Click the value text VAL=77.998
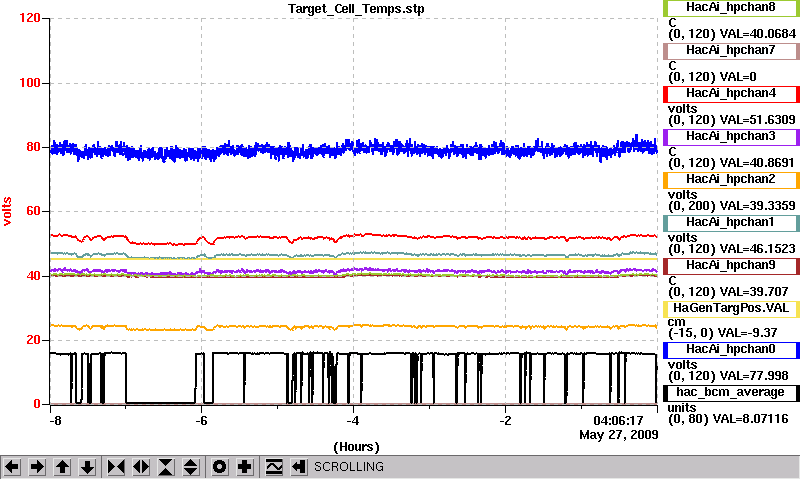Screen dimensions: 800x479 [754, 376]
